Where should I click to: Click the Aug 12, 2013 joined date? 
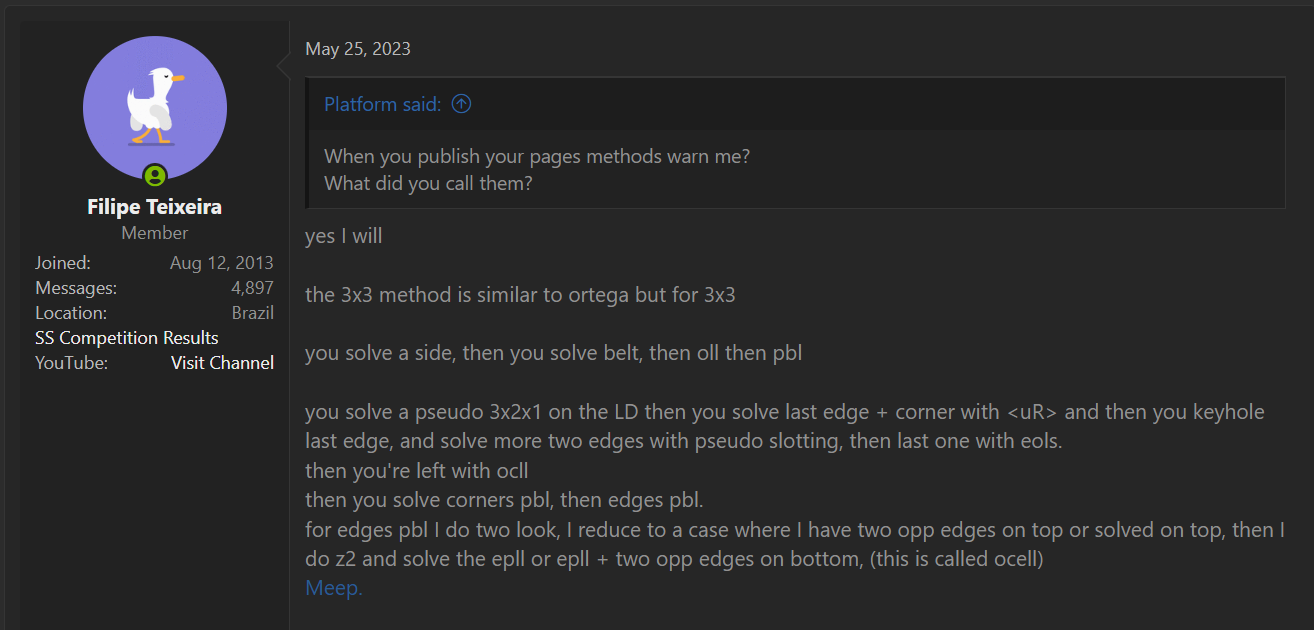click(222, 263)
